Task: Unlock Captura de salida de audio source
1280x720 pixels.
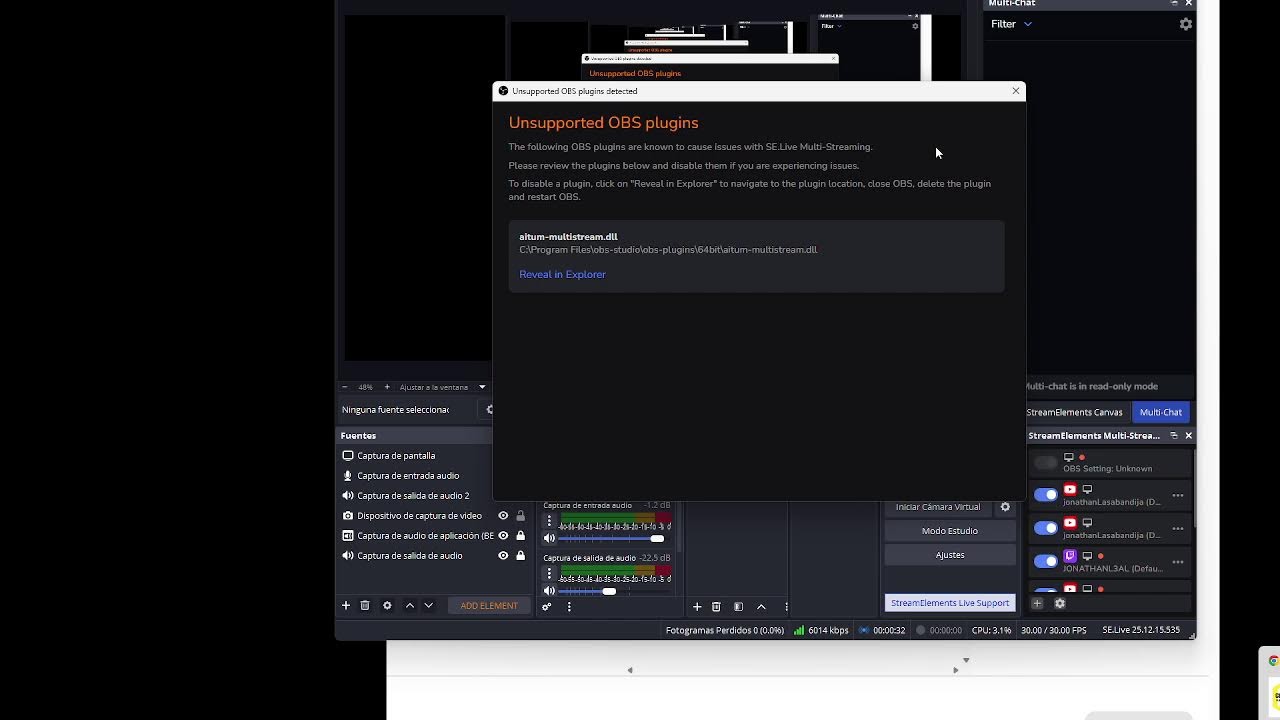Action: pyautogui.click(x=520, y=556)
